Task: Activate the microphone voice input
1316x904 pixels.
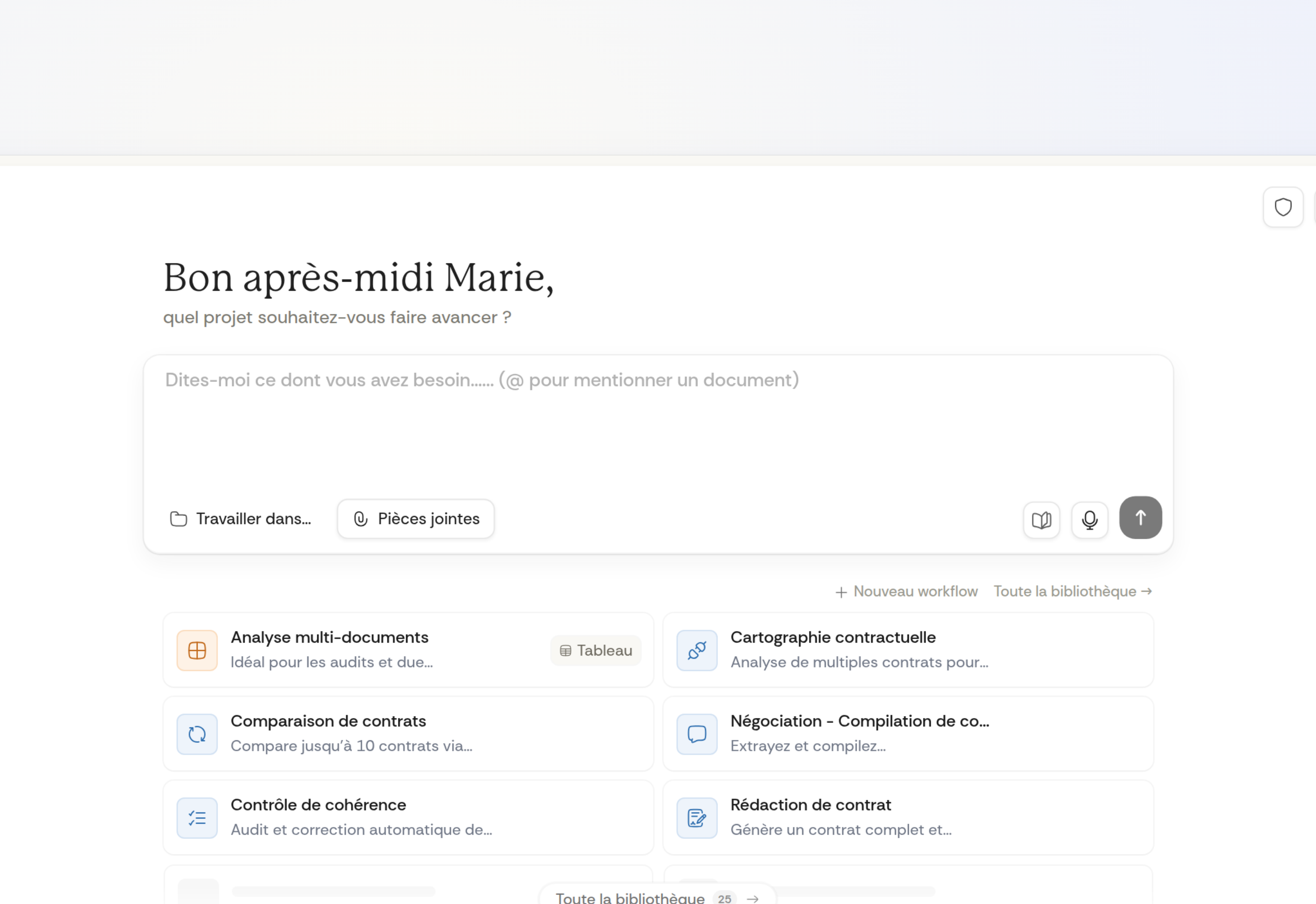Action: (x=1090, y=519)
